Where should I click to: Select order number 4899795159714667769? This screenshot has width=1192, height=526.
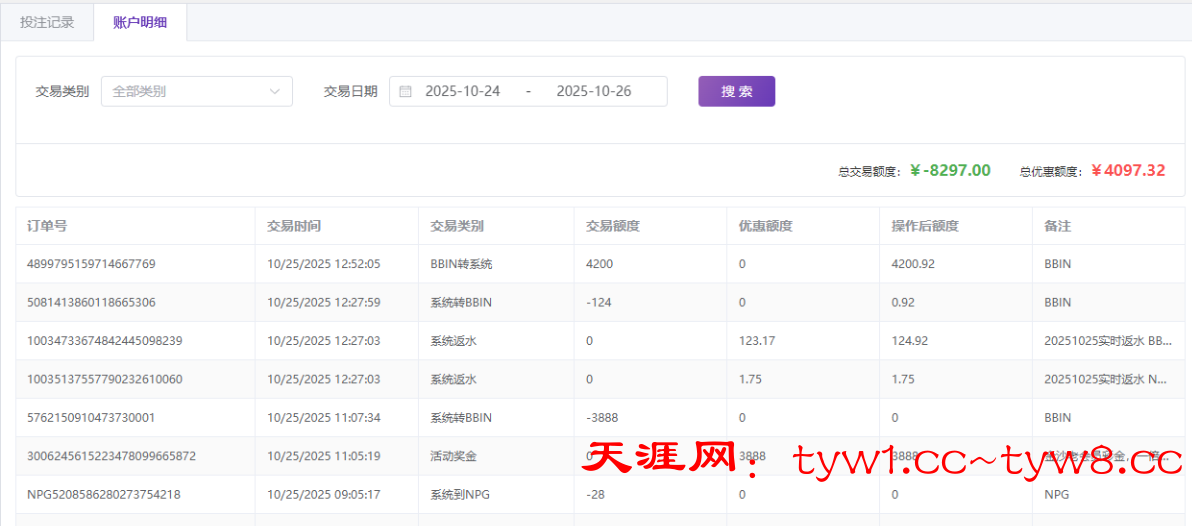[x=91, y=264]
